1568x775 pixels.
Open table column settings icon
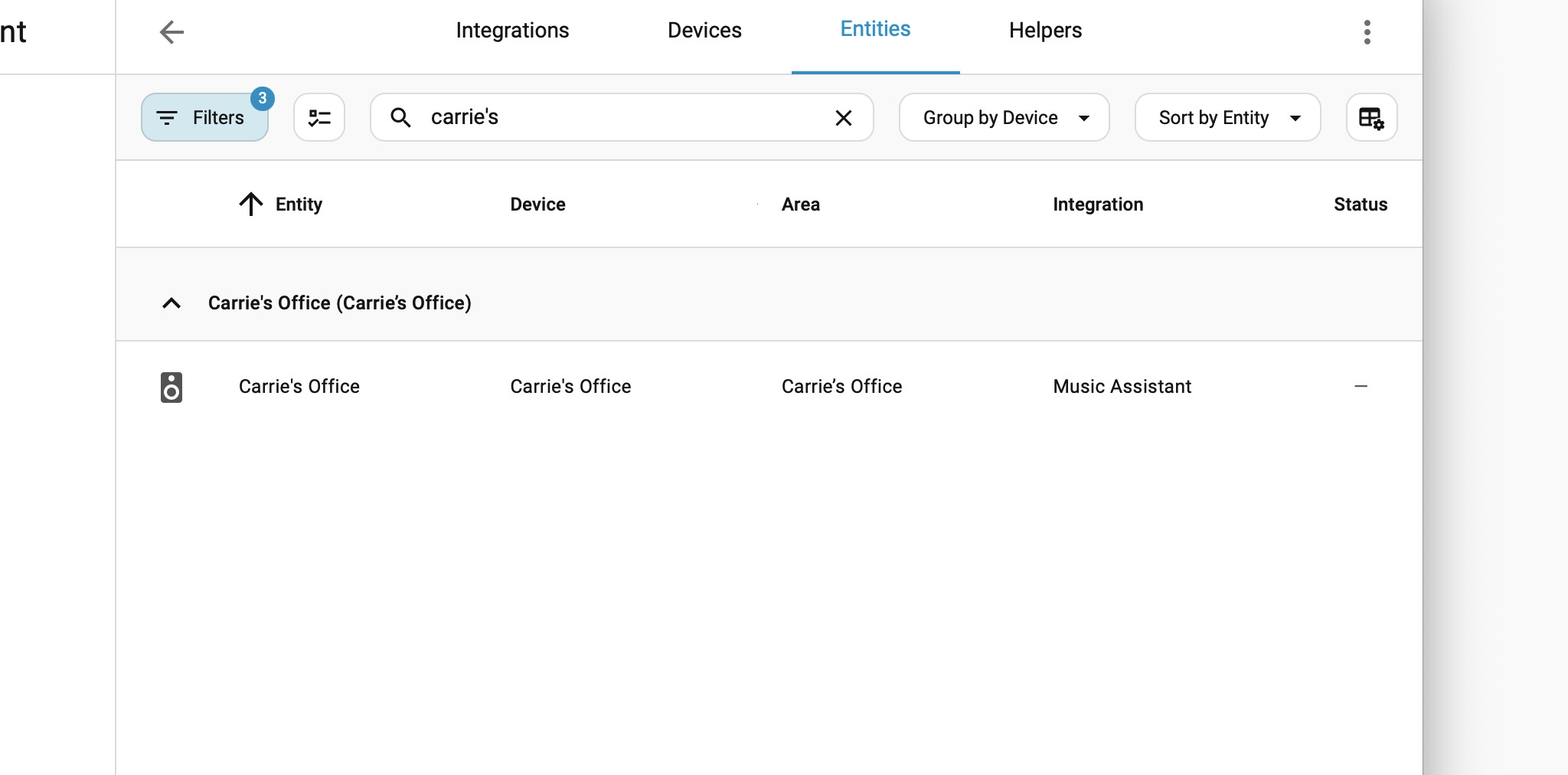point(1371,118)
